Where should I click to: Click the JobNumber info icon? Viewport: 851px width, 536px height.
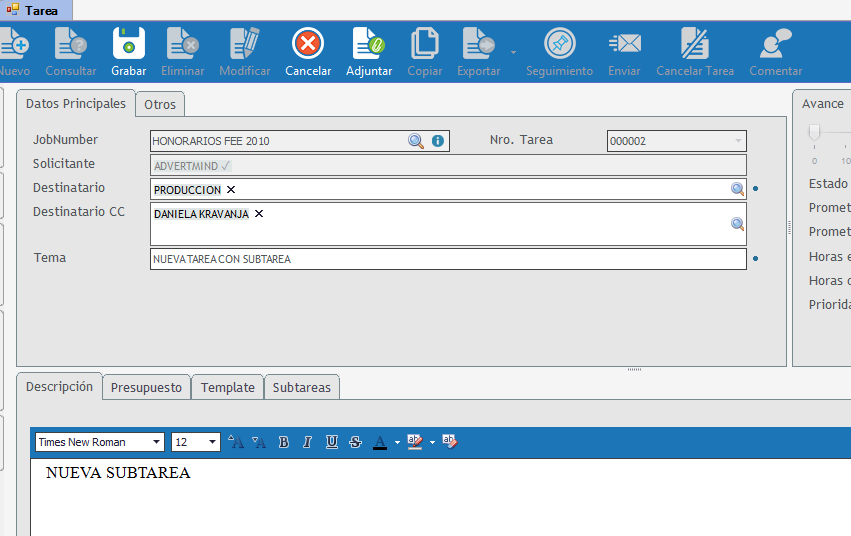pyautogui.click(x=437, y=141)
